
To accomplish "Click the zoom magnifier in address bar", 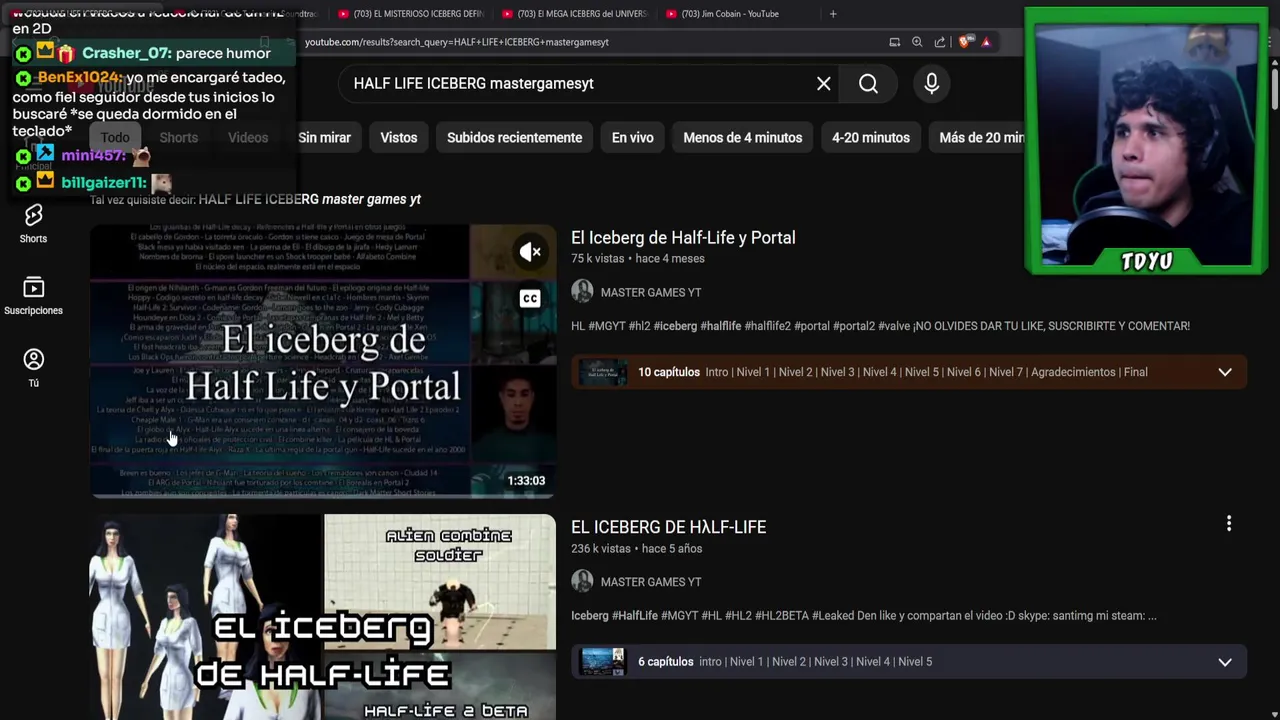I will tap(917, 42).
